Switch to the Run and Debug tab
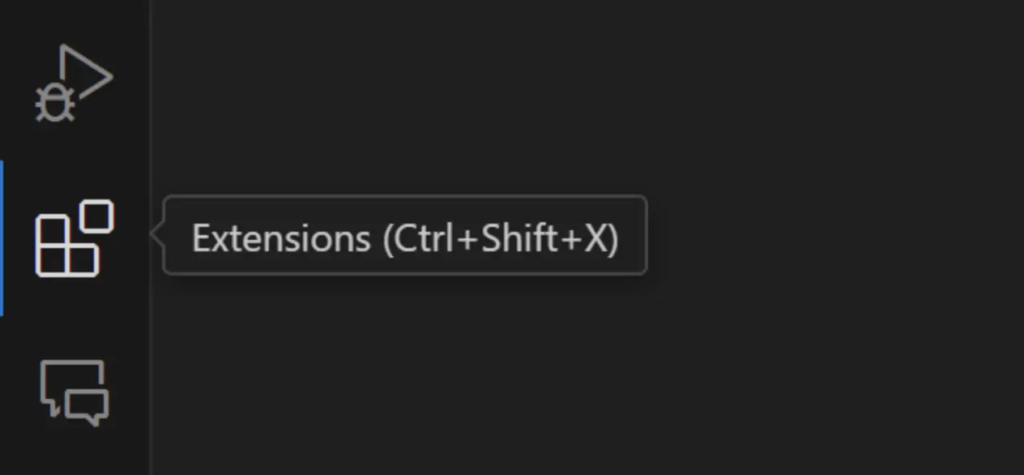The image size is (1024, 475). tap(73, 84)
